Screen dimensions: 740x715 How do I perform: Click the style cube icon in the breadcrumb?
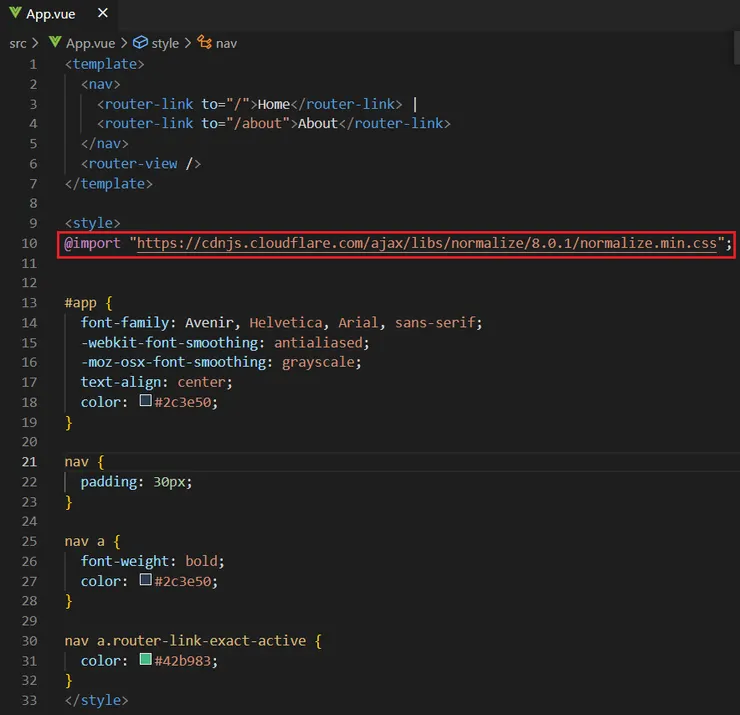(141, 43)
